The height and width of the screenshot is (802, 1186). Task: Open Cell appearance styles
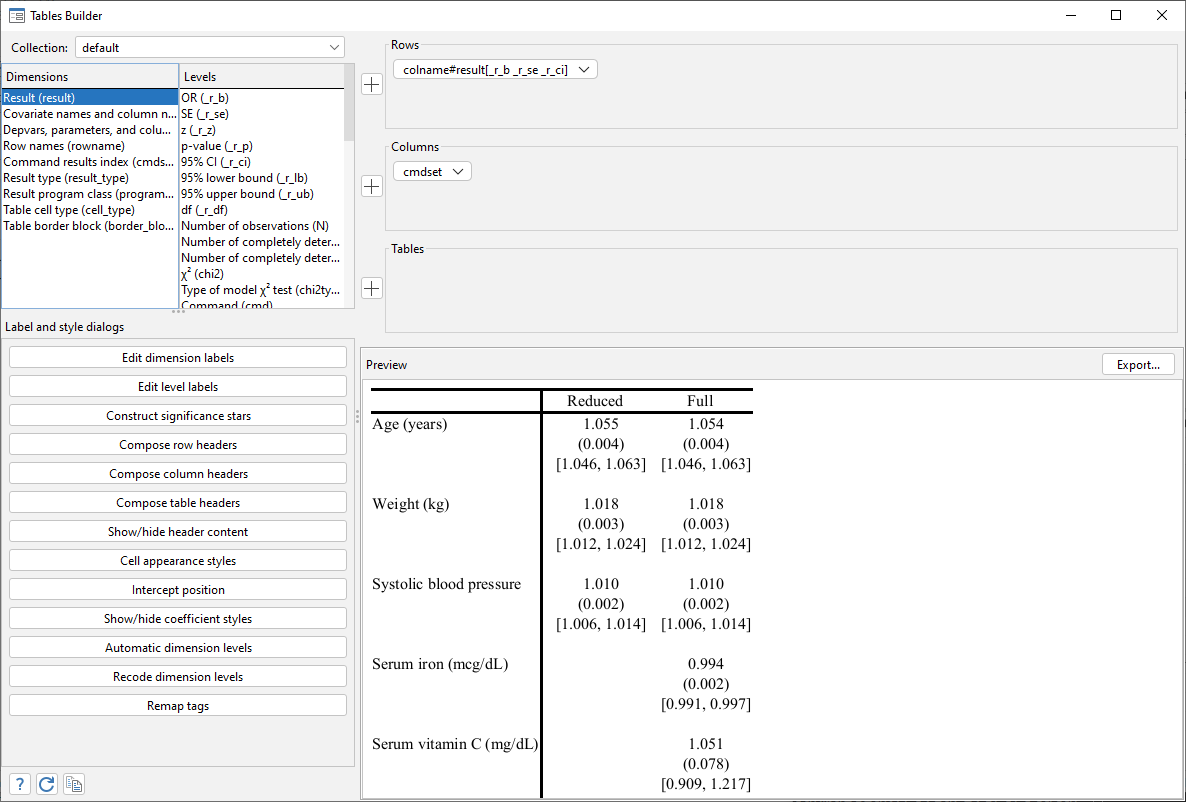(x=177, y=560)
